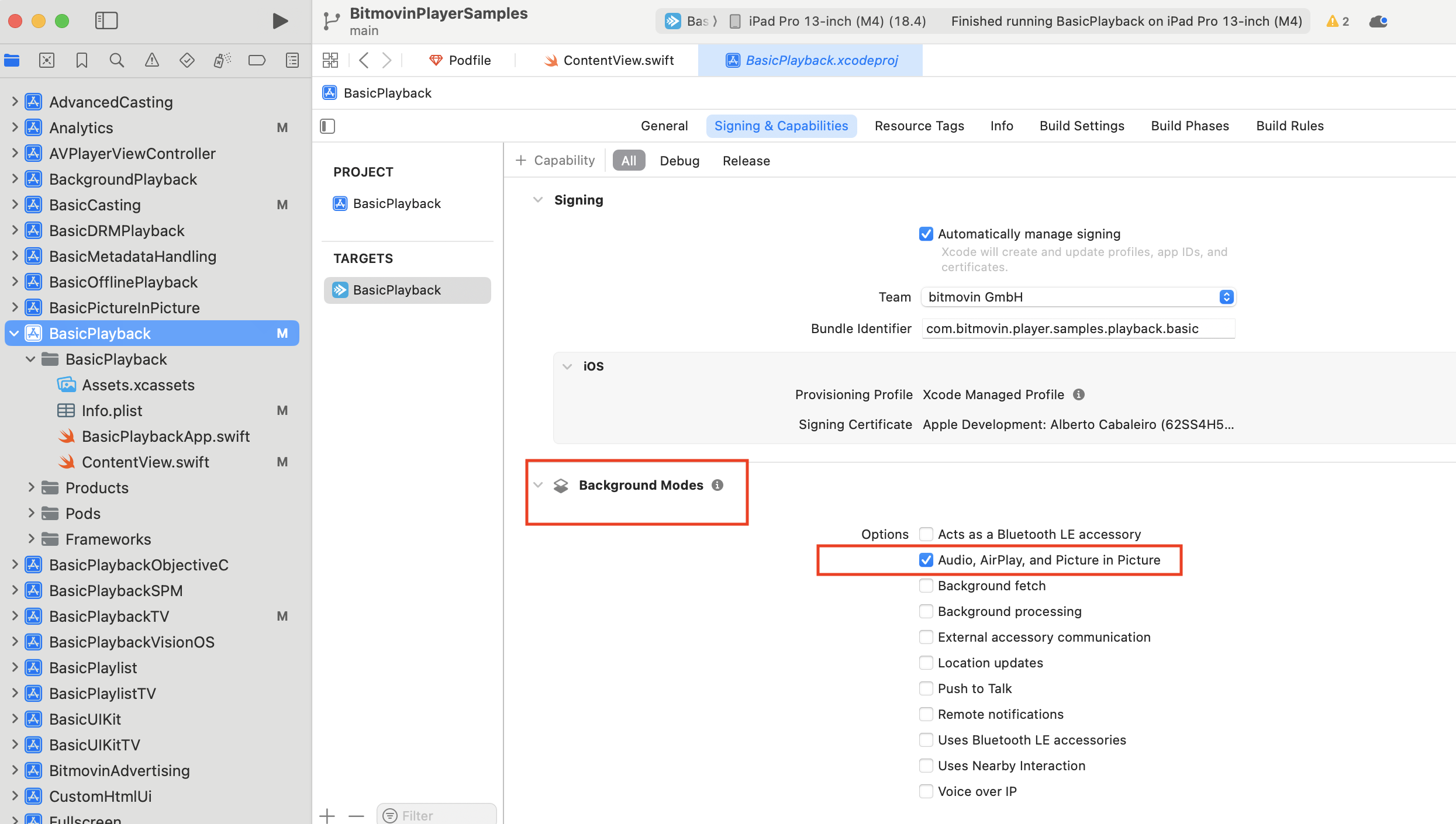The image size is (1456, 824).
Task: Click the Bundle Identifier text field
Action: (x=1078, y=328)
